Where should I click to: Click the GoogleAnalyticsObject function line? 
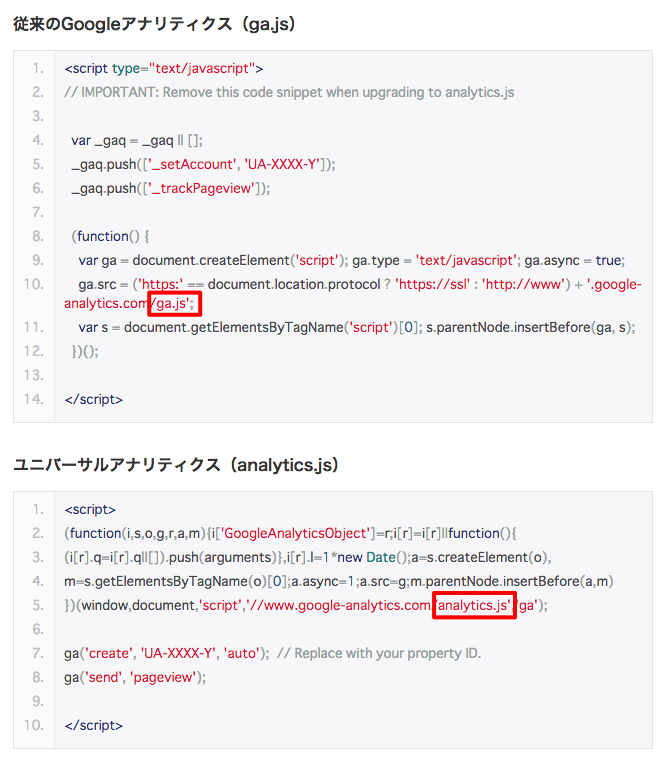click(290, 533)
